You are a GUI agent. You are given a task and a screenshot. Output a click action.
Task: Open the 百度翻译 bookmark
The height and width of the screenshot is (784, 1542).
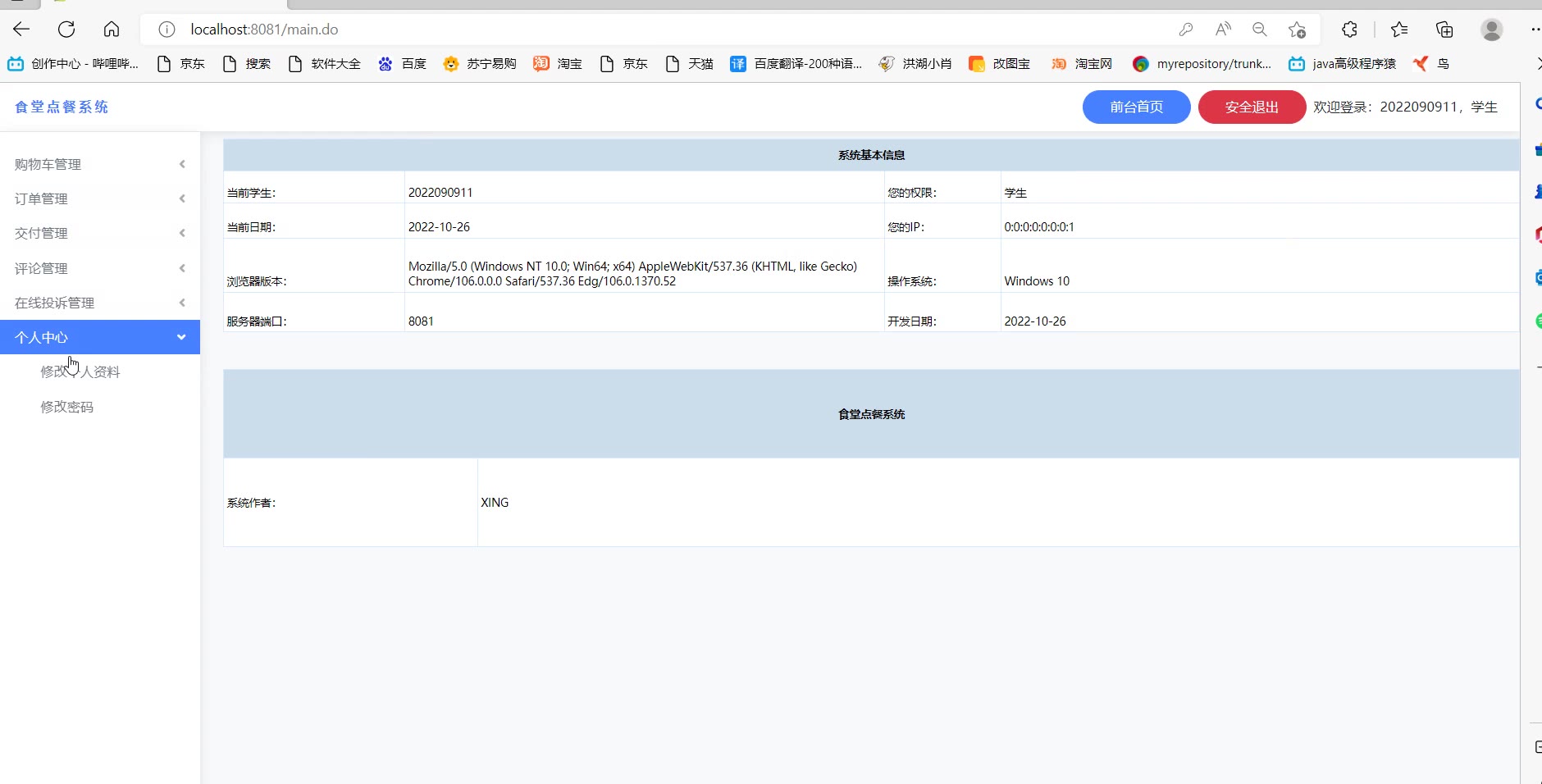[x=796, y=64]
